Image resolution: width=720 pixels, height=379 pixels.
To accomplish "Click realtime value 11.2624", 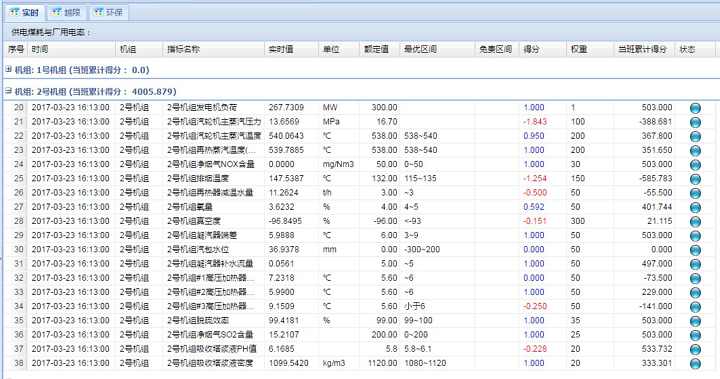I will 283,192.
